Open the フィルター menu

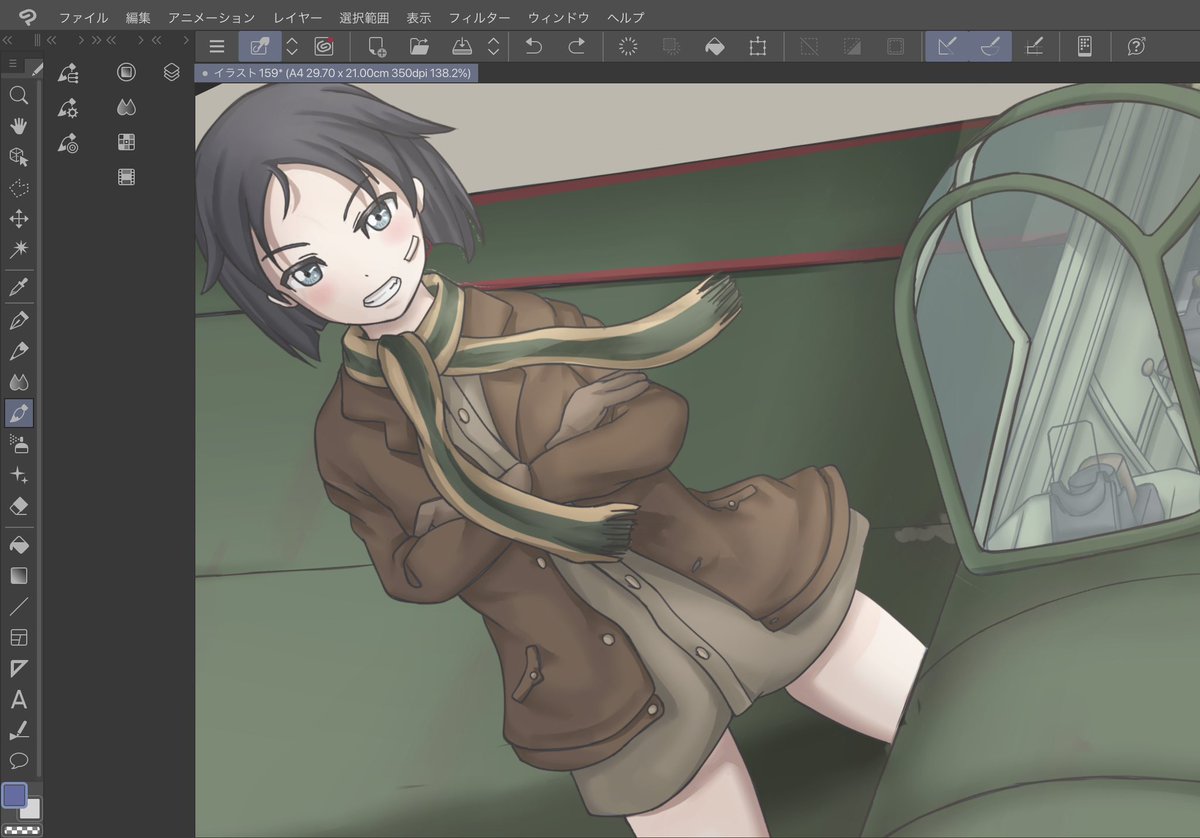(x=479, y=18)
